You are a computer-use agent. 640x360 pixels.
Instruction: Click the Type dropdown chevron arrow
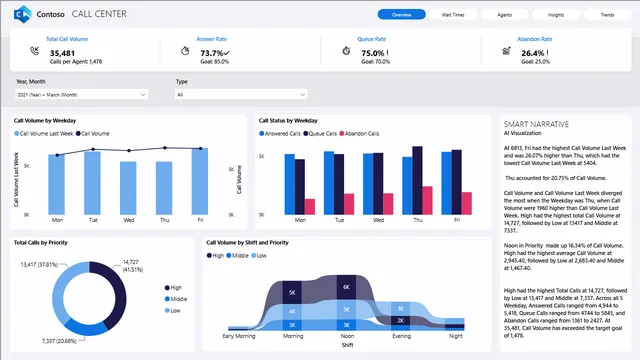tap(302, 94)
